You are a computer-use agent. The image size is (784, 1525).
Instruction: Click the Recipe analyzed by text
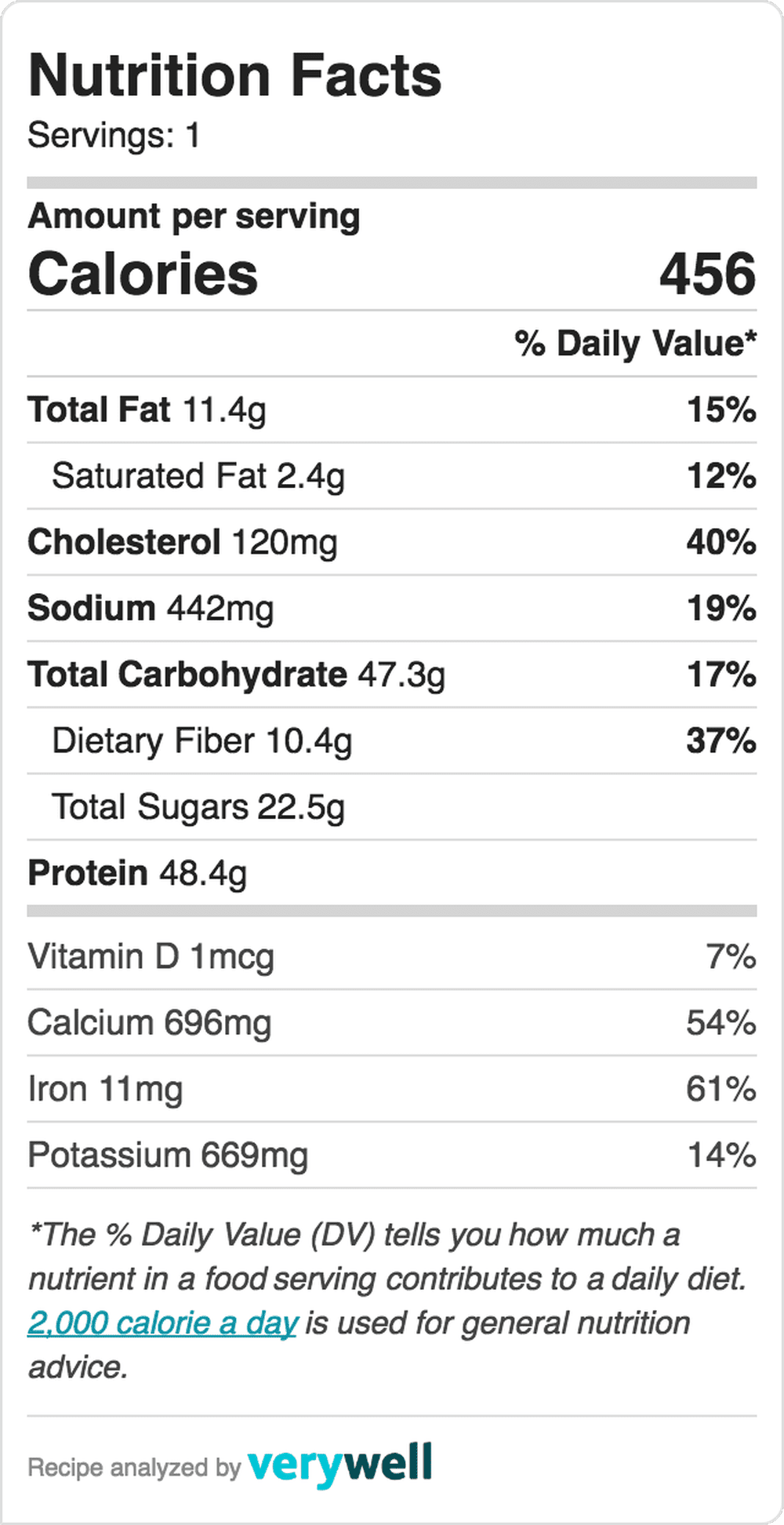134,1468
